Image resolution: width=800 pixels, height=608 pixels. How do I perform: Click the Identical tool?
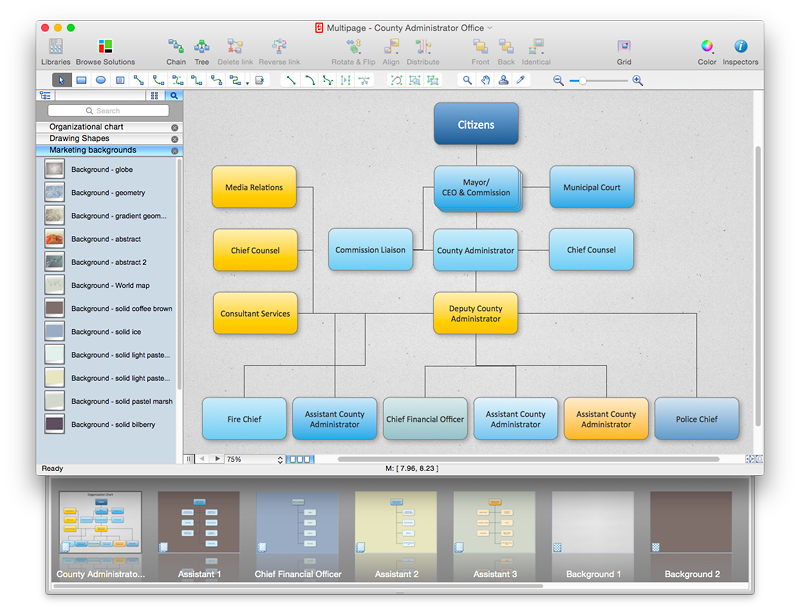pos(536,52)
